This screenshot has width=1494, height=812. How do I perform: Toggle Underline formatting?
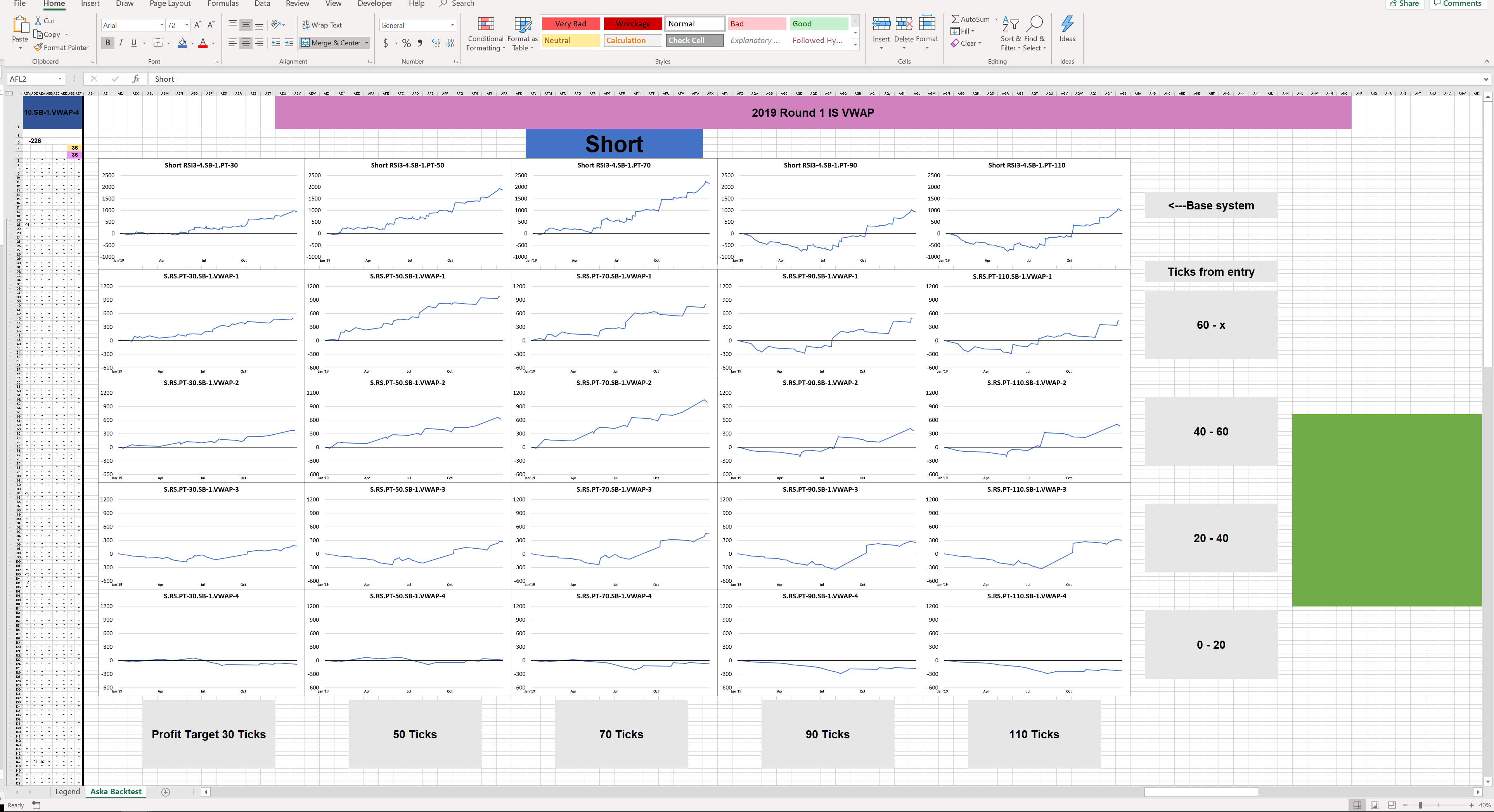click(x=134, y=43)
